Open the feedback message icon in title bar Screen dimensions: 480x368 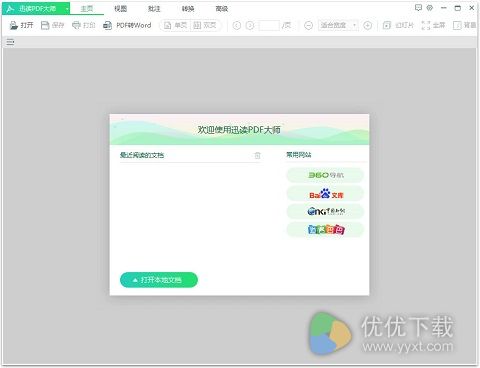coord(418,8)
